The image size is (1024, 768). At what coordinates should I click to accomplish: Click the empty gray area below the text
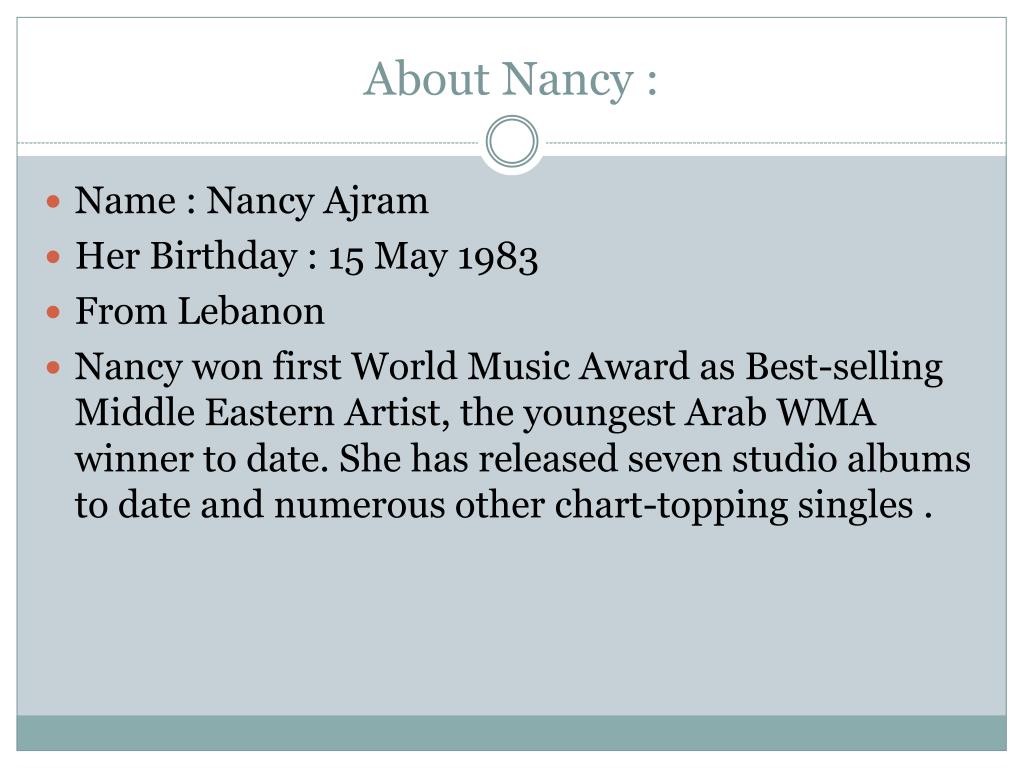[x=511, y=620]
